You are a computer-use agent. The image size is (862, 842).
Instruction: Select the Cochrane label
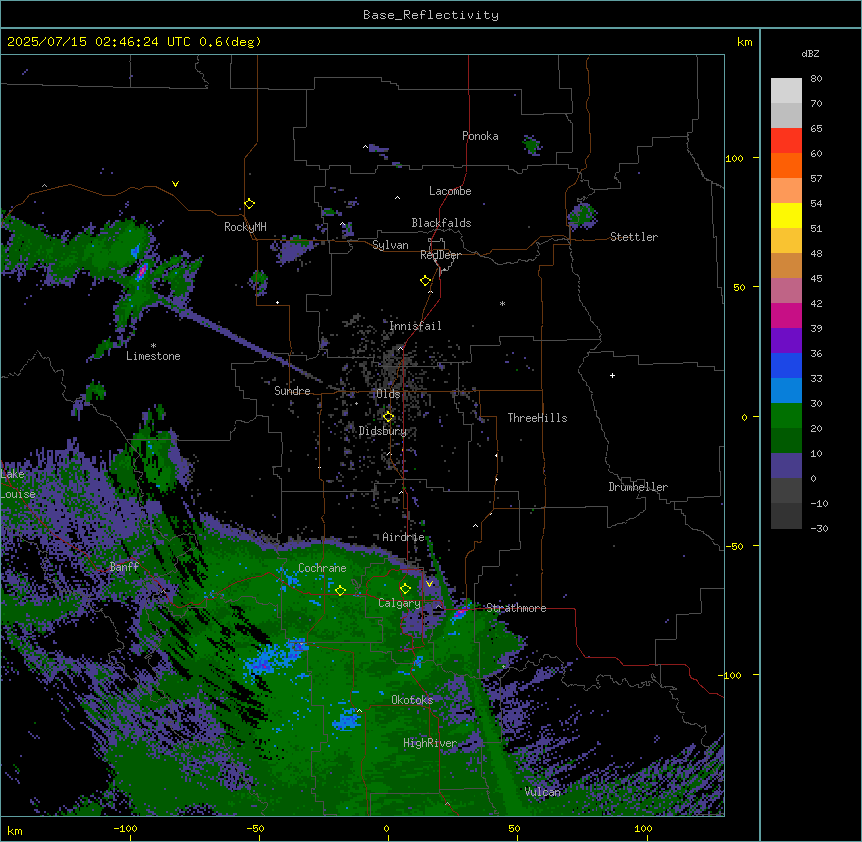pyautogui.click(x=322, y=568)
